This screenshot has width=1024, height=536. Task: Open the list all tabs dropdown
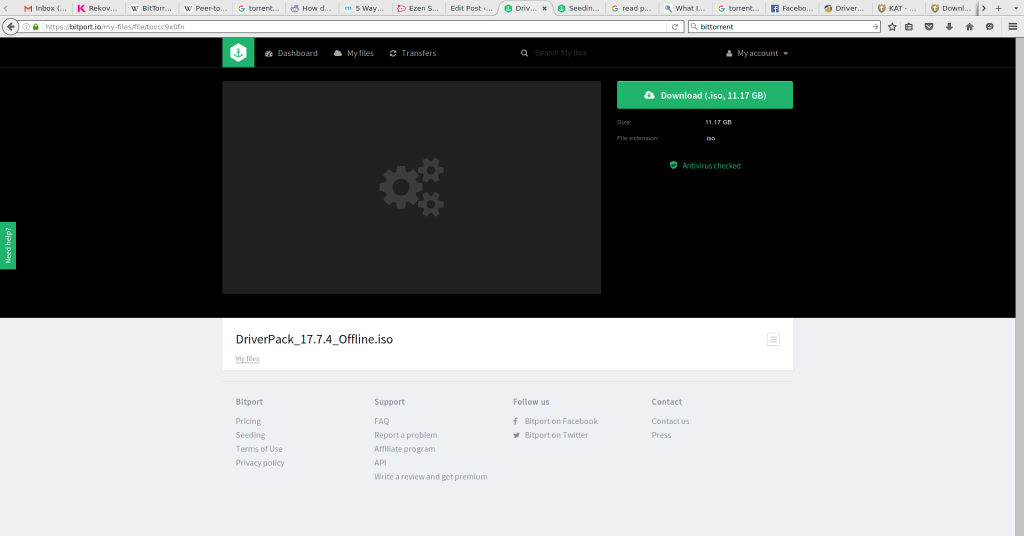click(x=1016, y=8)
